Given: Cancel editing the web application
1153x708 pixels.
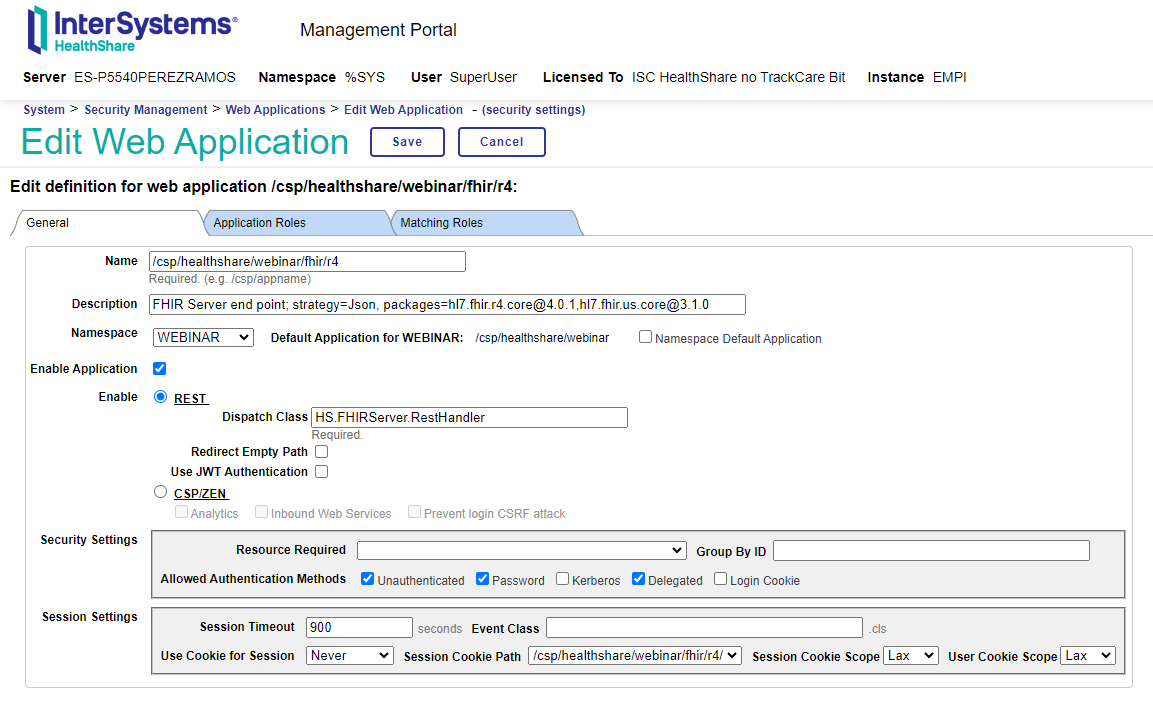Looking at the screenshot, I should [x=501, y=142].
